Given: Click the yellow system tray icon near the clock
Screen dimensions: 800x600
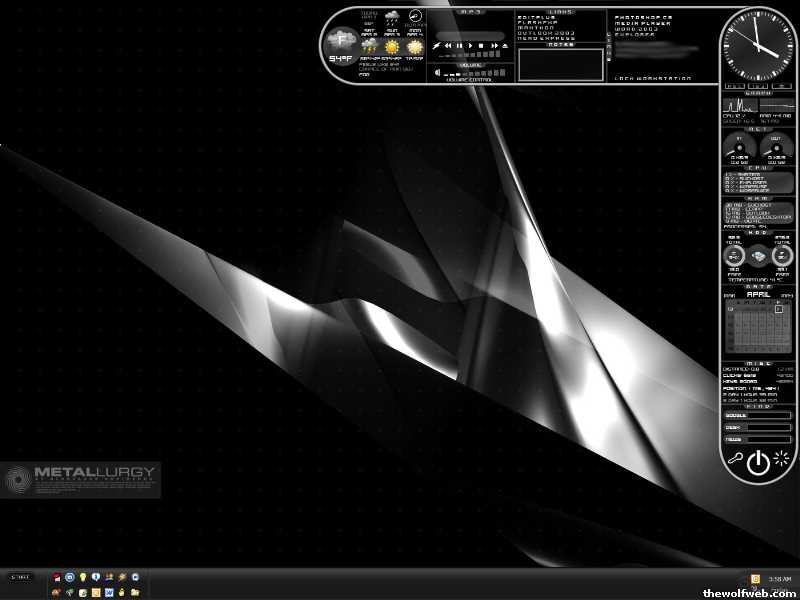Looking at the screenshot, I should (x=755, y=579).
